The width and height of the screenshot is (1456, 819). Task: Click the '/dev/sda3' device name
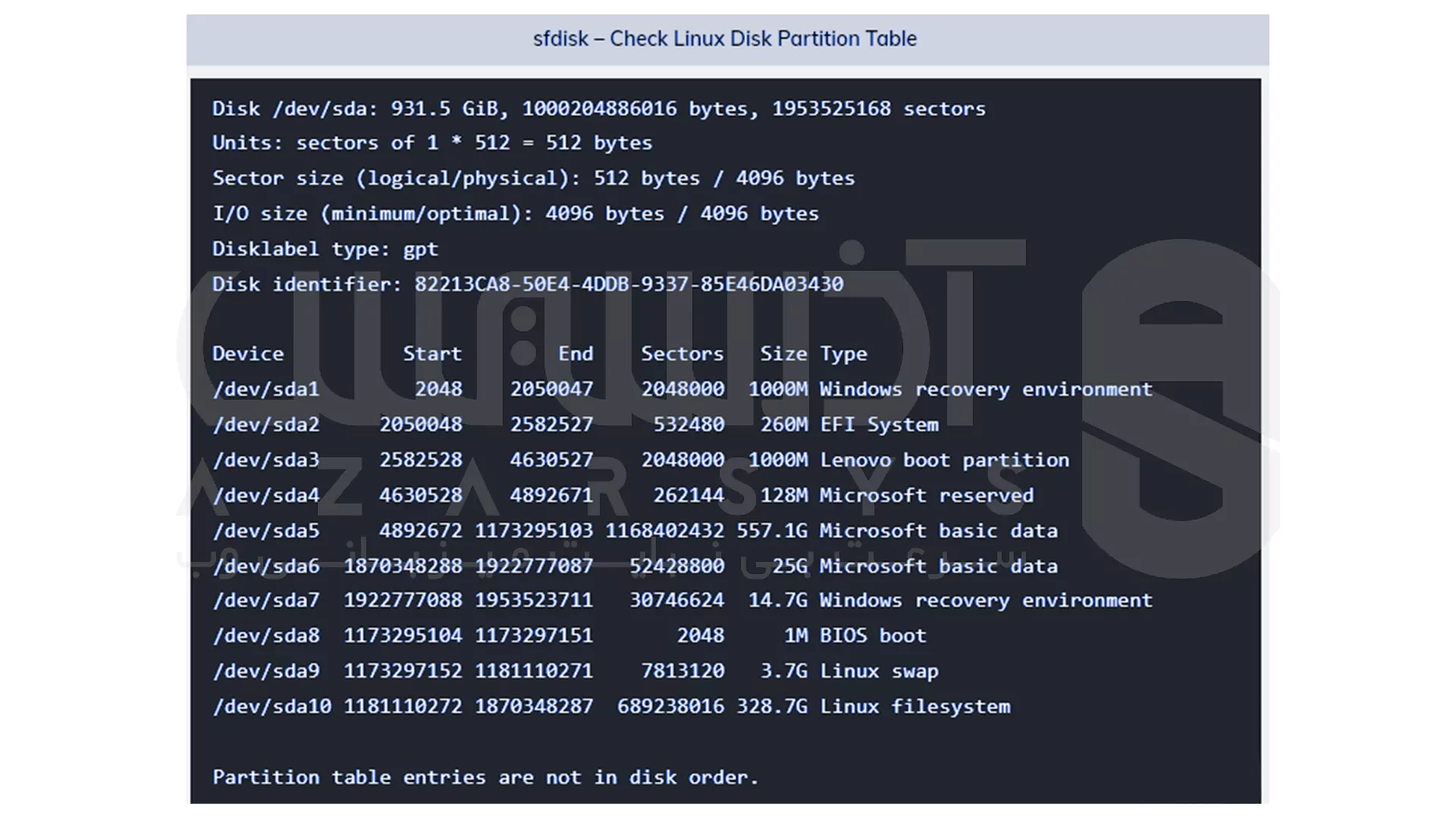[x=266, y=460]
